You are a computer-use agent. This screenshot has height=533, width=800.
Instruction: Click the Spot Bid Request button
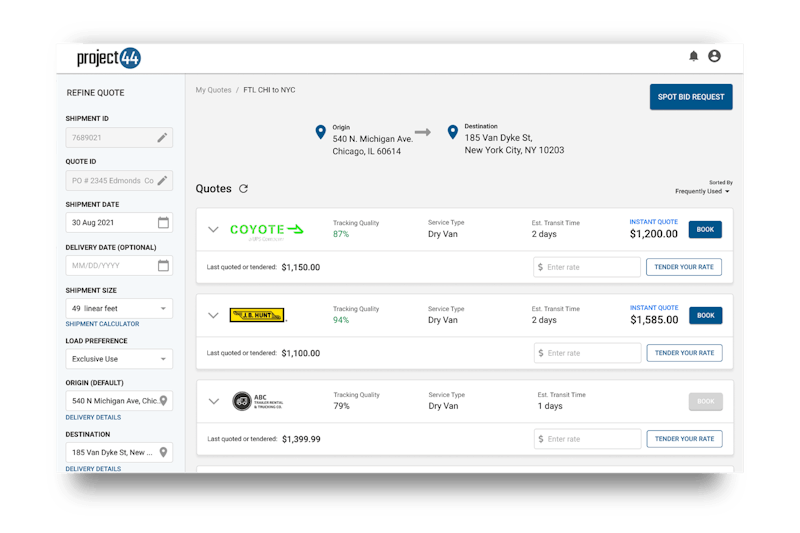tap(690, 97)
